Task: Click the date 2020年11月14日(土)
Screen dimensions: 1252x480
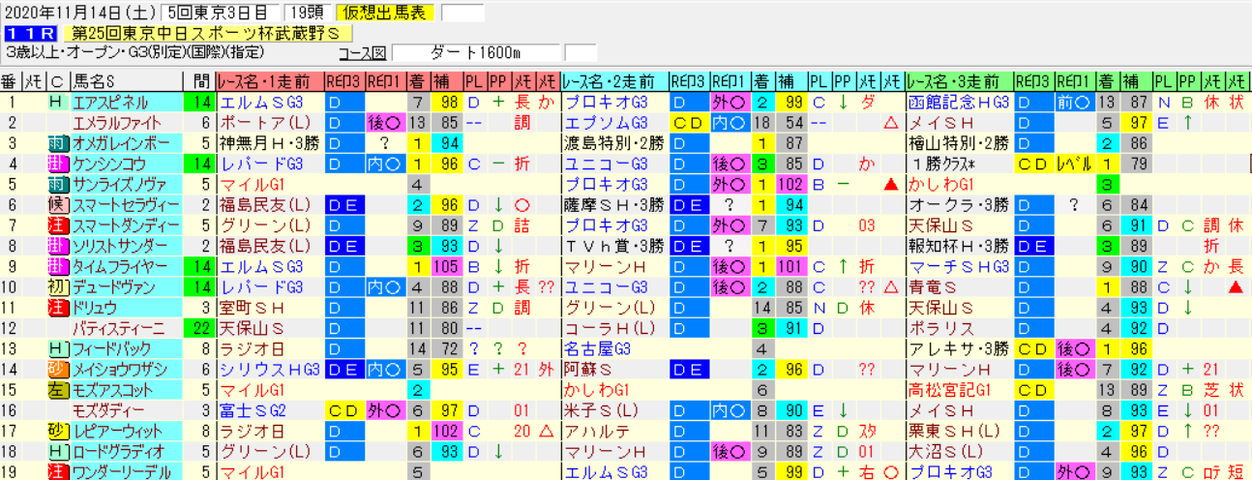Action: pos(81,13)
